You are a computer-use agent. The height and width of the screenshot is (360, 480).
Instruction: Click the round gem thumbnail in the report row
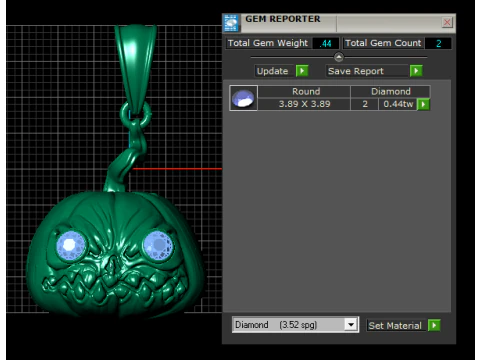[243, 98]
